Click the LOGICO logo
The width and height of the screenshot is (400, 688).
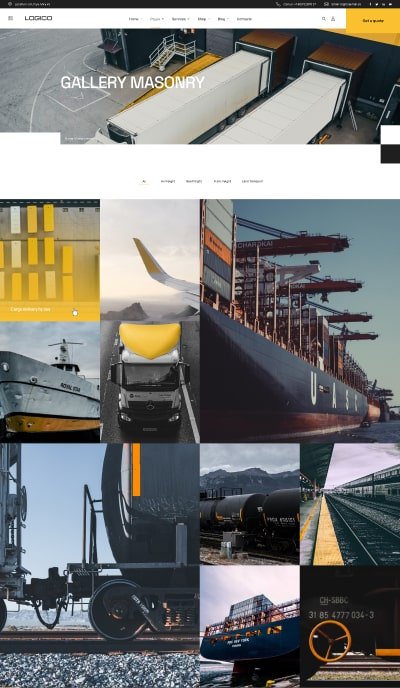pyautogui.click(x=38, y=18)
